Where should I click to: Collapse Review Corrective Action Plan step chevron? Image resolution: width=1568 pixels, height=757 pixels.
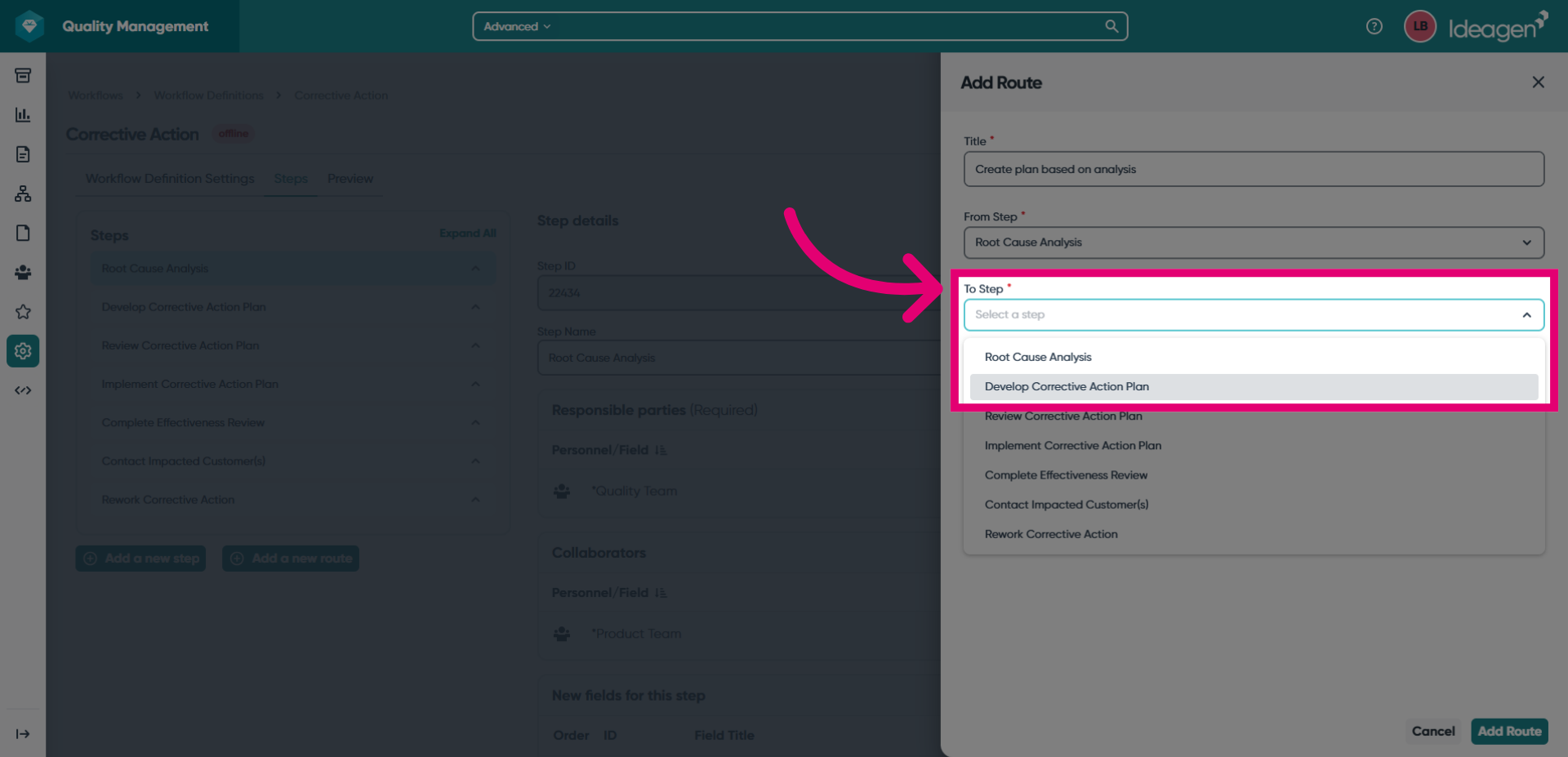(x=475, y=345)
